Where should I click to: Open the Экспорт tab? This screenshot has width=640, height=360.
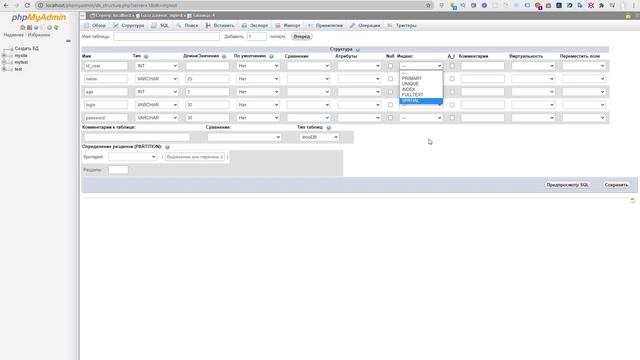click(x=255, y=25)
